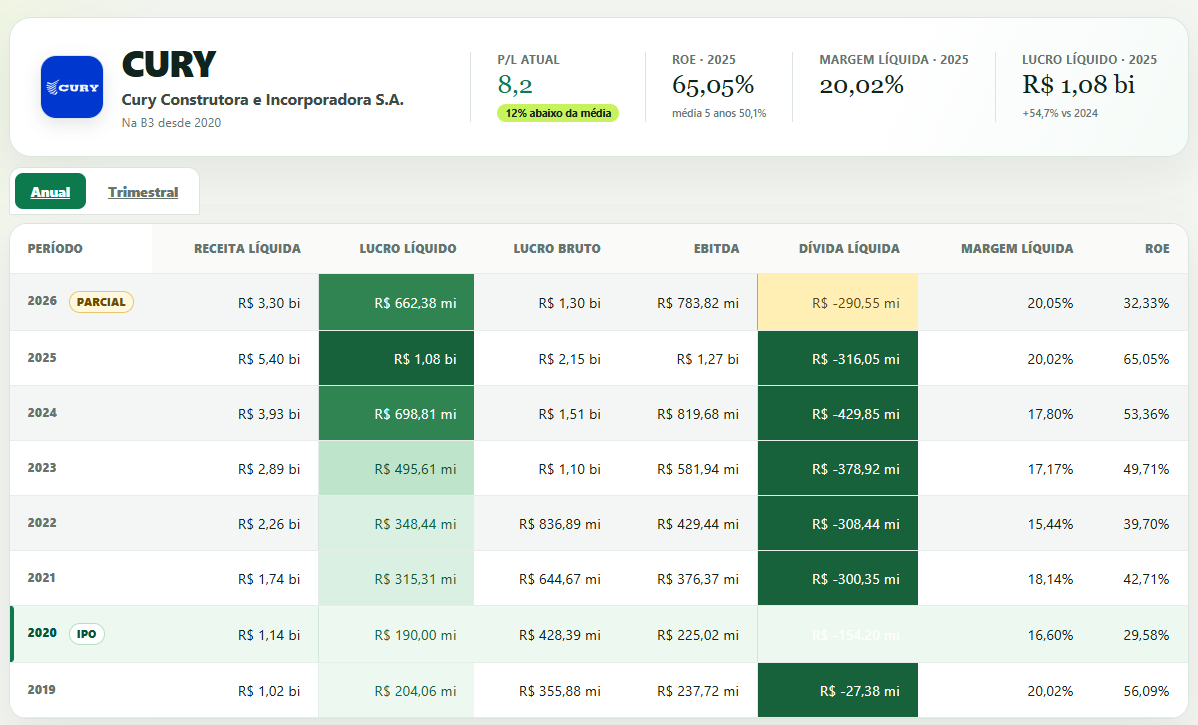Click the LUCRO BRUTO column header

[x=556, y=248]
